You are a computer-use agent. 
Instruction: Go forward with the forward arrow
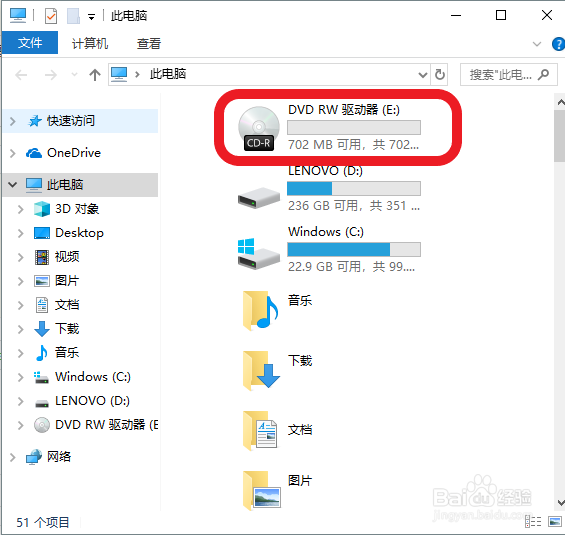coord(51,75)
